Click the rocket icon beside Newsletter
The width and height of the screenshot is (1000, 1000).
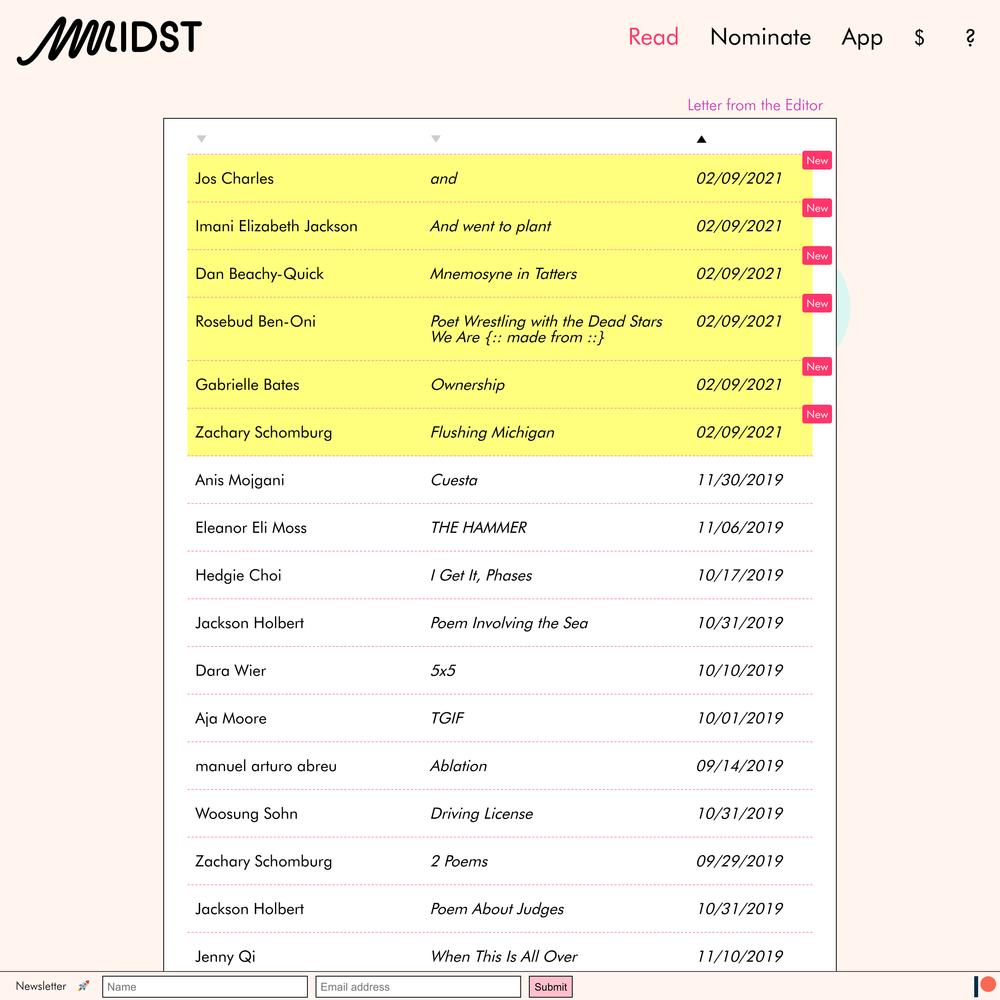(84, 986)
